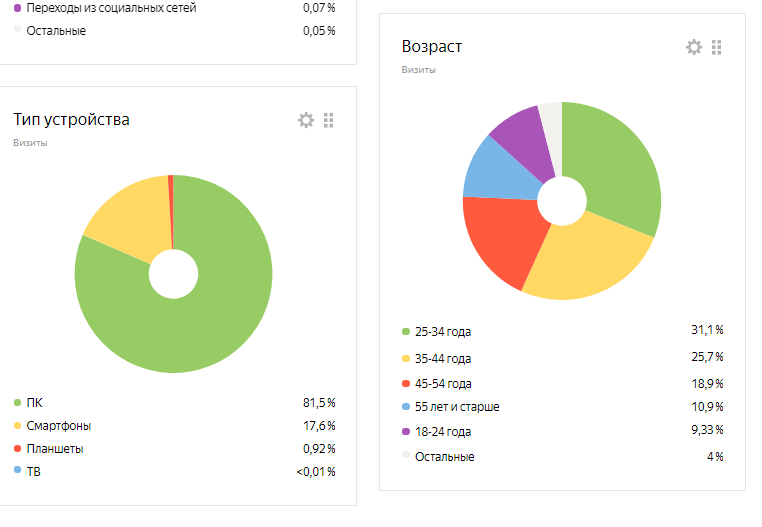Screen dimensions: 762x527
Task: Click the green ПК pie slice
Action: pos(200,320)
